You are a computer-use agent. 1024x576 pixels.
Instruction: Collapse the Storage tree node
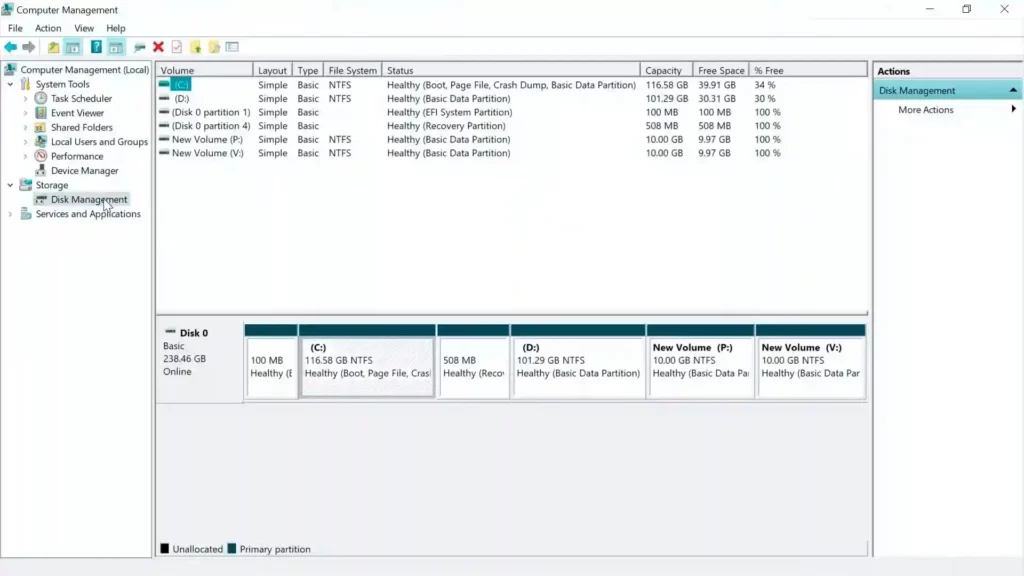(x=10, y=185)
